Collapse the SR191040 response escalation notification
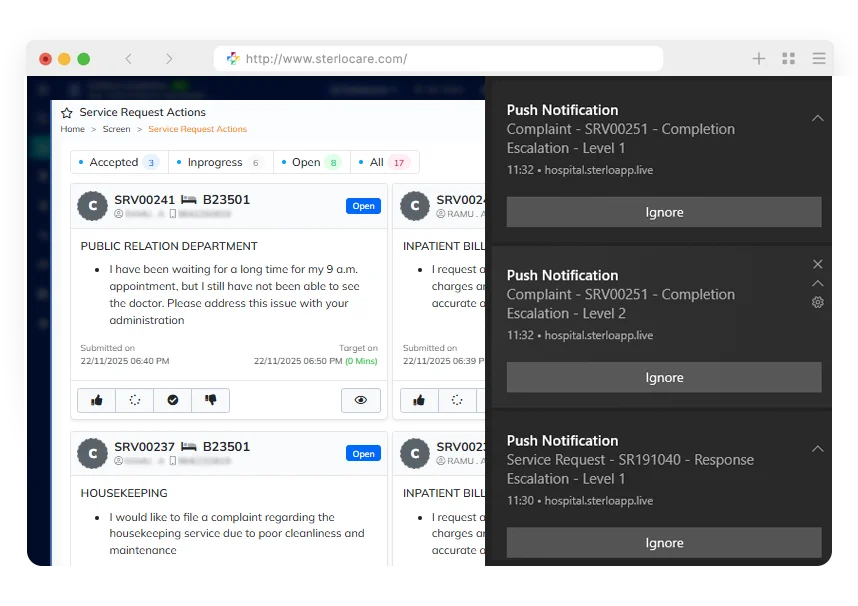Screen dimensions: 858x606 [x=818, y=449]
